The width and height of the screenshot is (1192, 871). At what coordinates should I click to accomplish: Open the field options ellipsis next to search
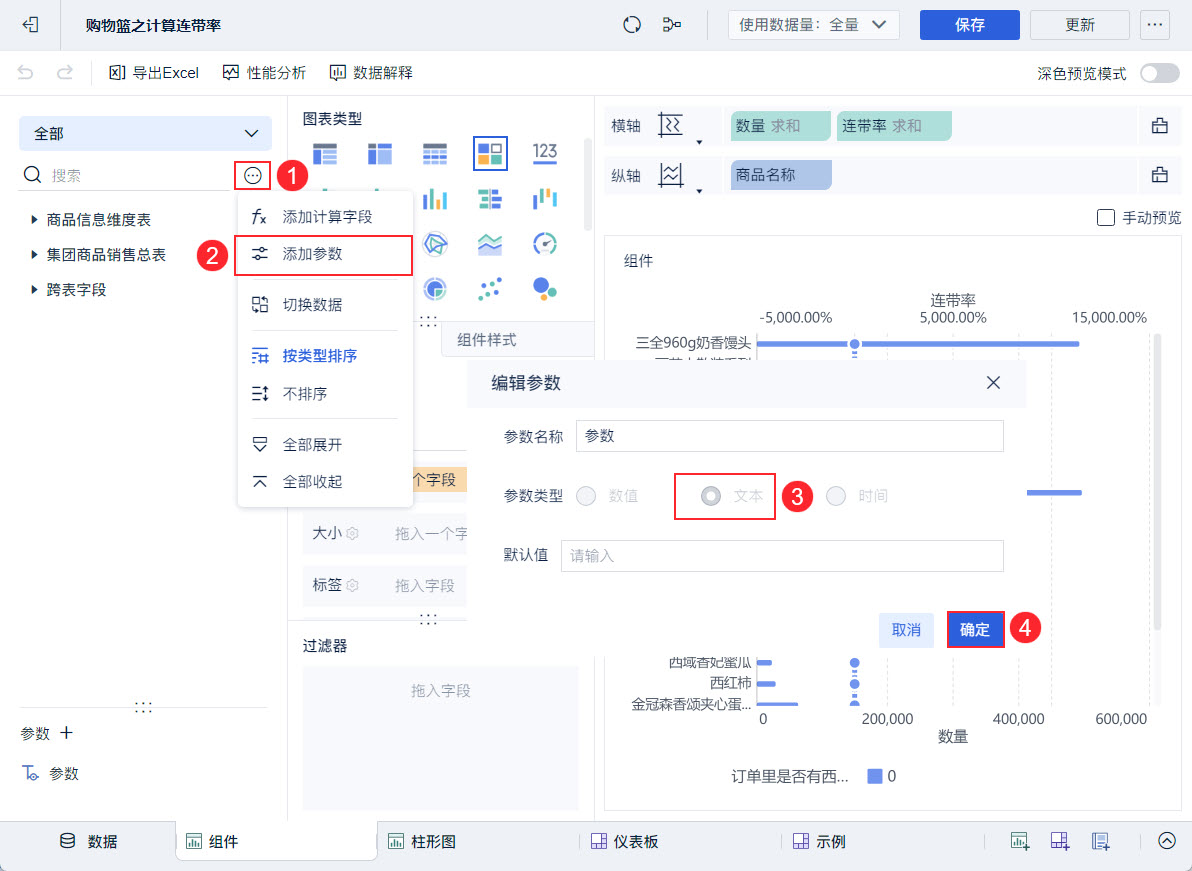click(x=253, y=176)
